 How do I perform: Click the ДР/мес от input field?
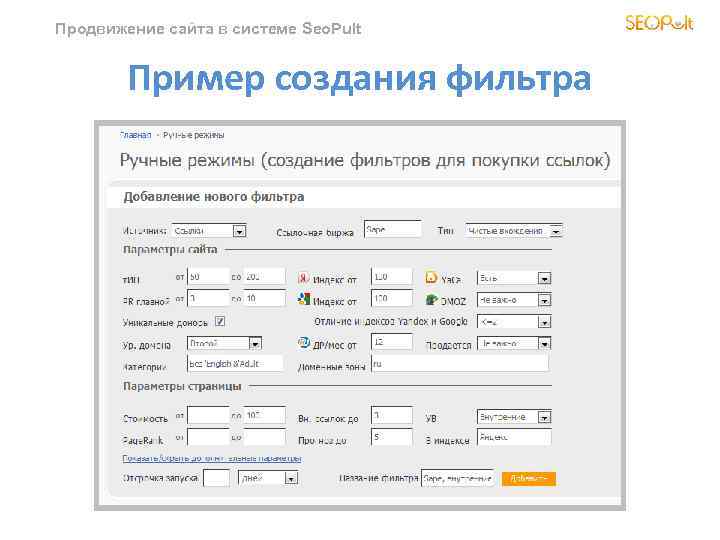[x=392, y=342]
